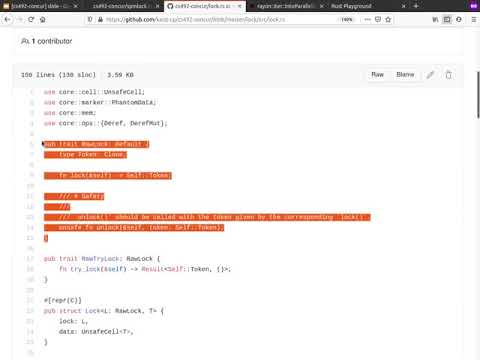Reload the current page

point(31,20)
